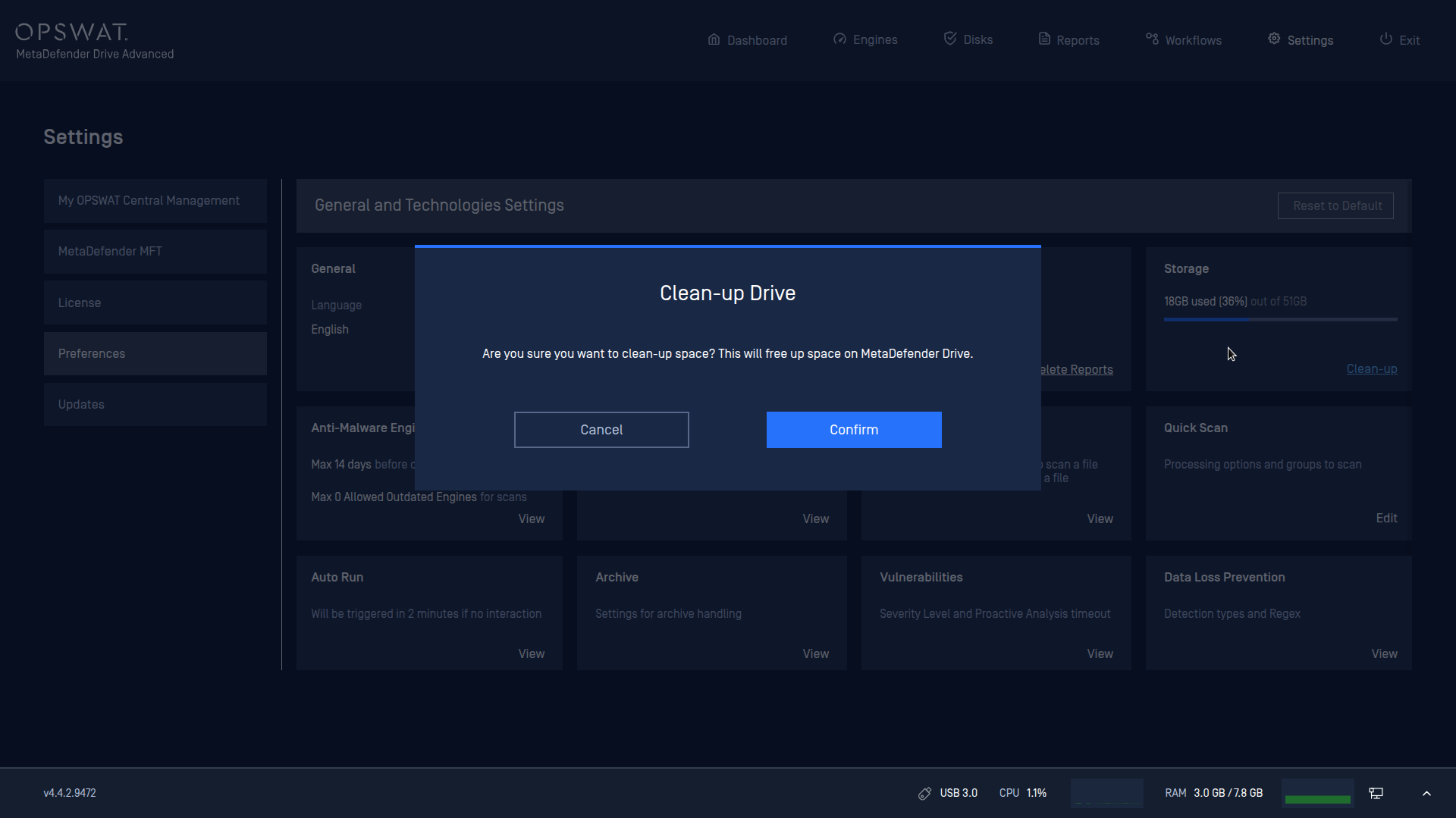Viewport: 1456px width, 818px height.
Task: Click 'Severity Level and Proactive Analysis timeout' text
Action: pyautogui.click(x=995, y=614)
